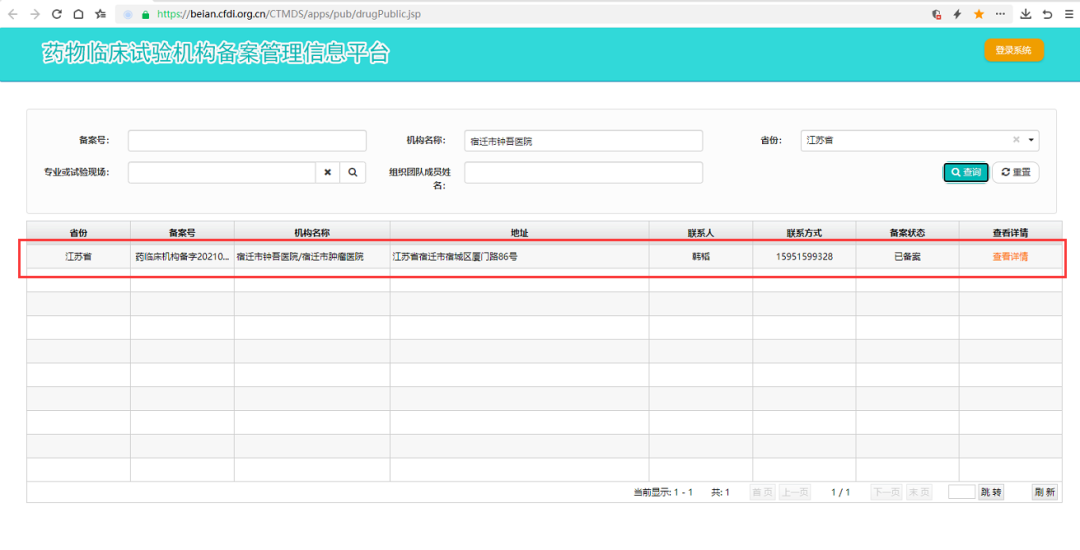Click the orange bookmark star icon
Viewport: 1080px width, 550px height.
[979, 14]
